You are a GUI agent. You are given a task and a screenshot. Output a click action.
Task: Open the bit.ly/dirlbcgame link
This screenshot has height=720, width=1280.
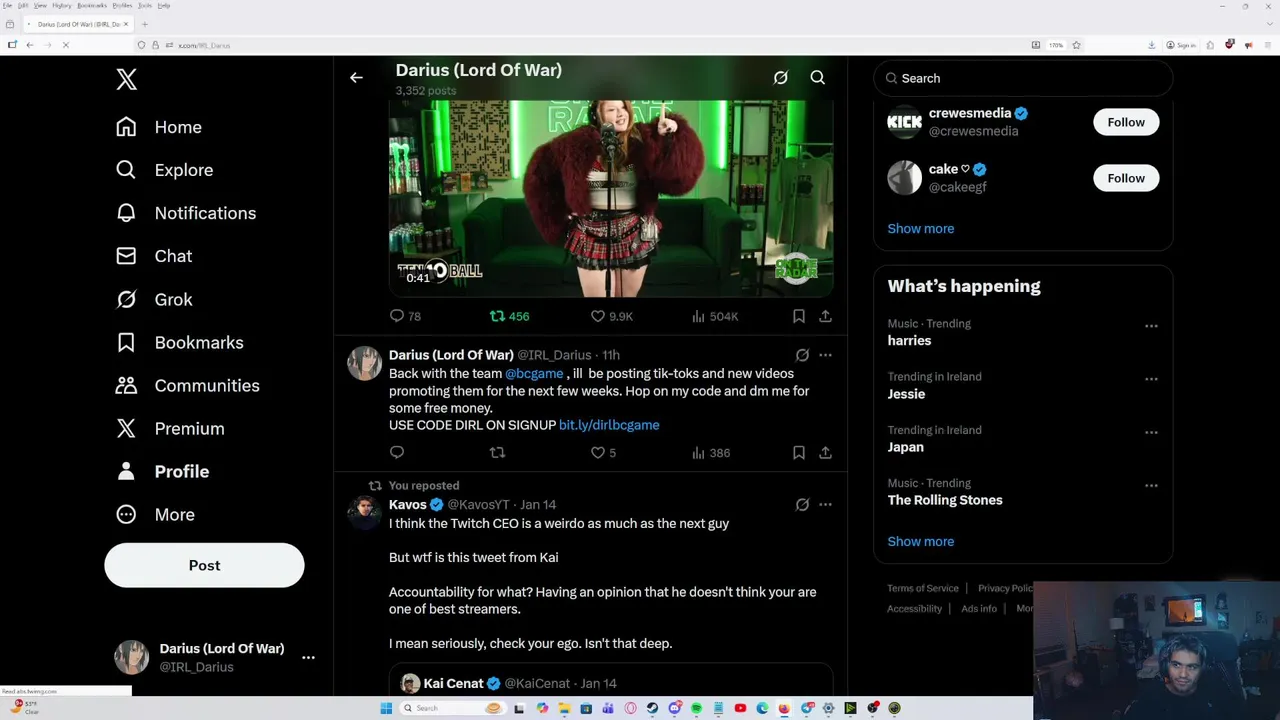tap(609, 425)
